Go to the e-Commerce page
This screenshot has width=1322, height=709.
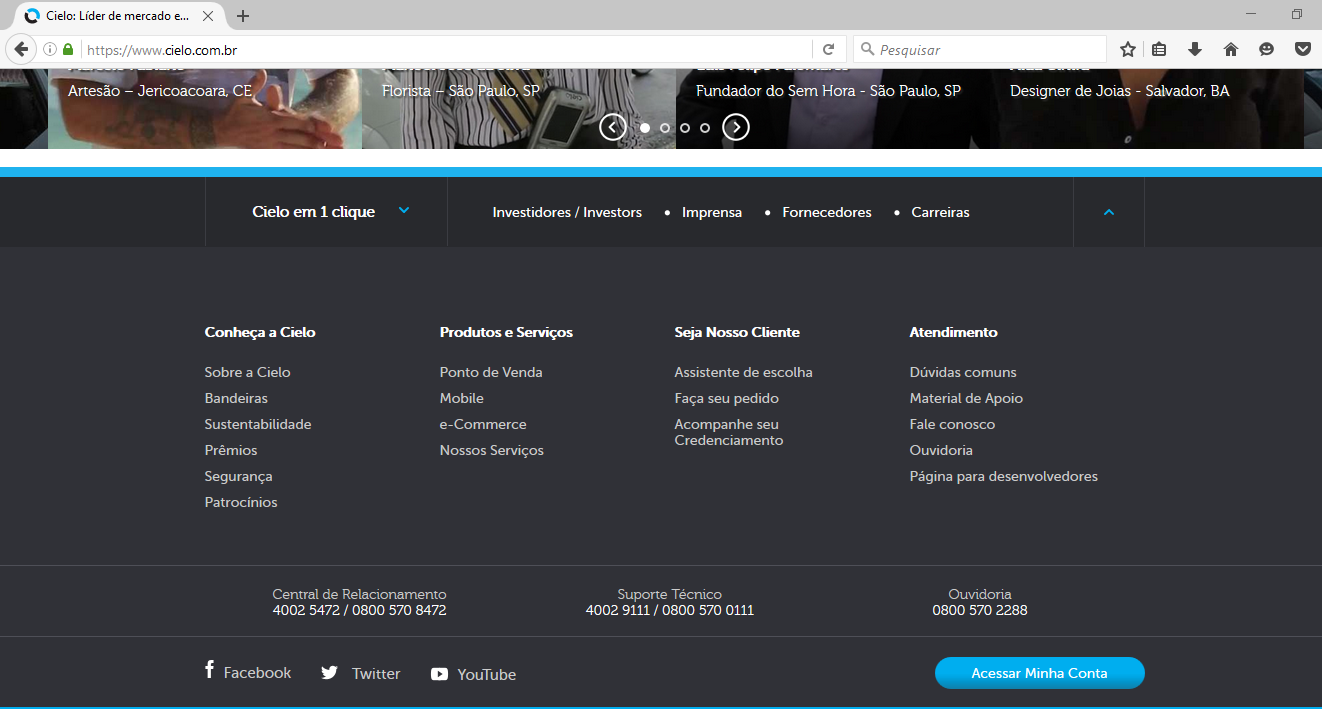tap(483, 424)
